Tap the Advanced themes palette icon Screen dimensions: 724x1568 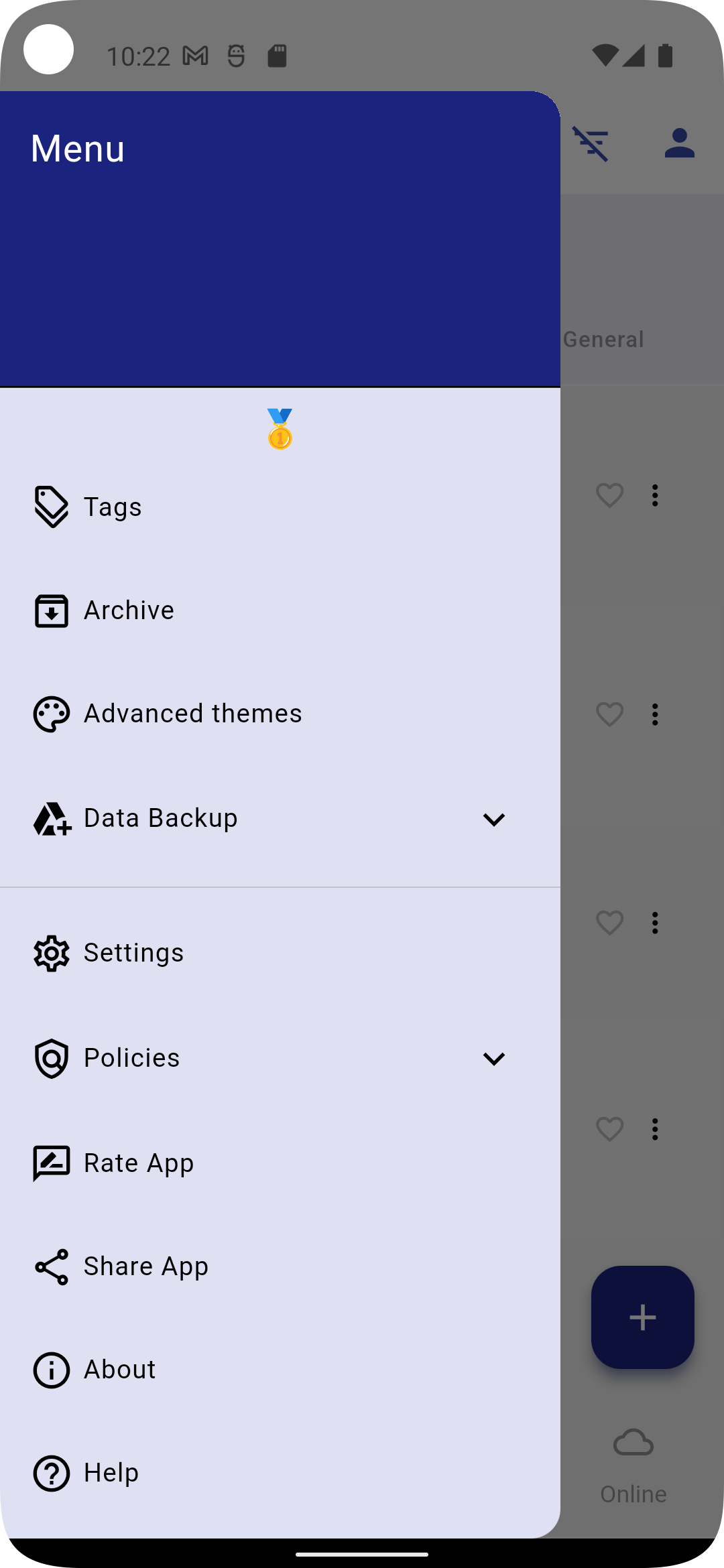click(51, 714)
